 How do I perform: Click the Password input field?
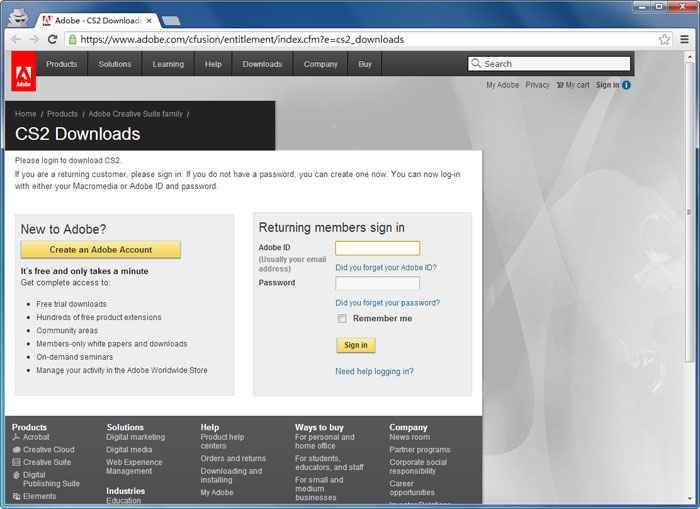click(378, 284)
